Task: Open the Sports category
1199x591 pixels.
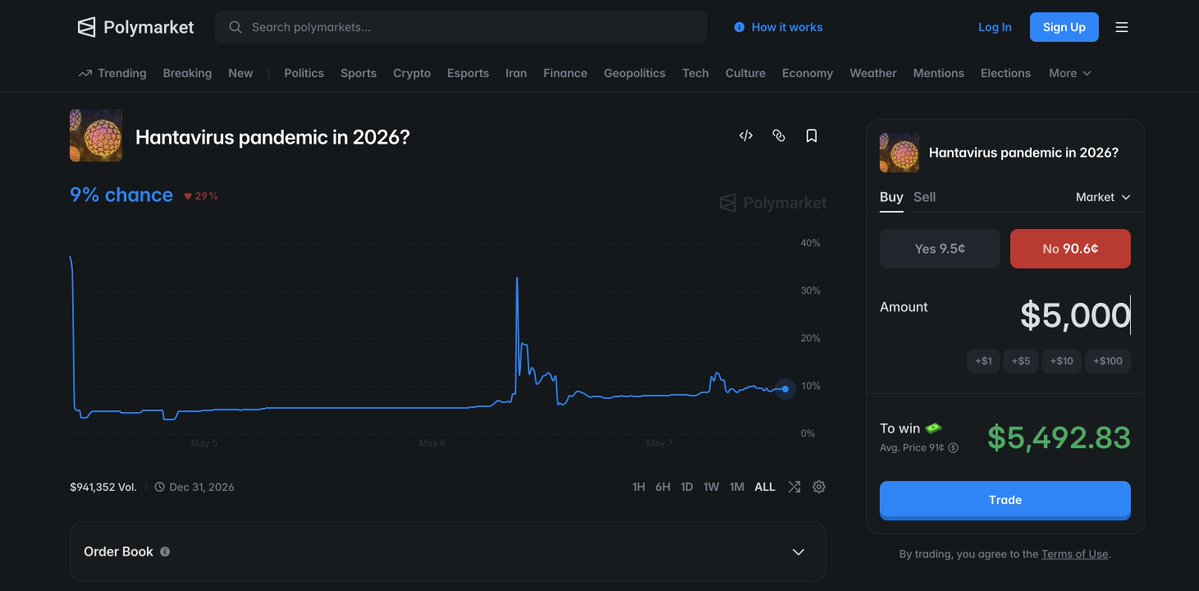Action: click(359, 73)
